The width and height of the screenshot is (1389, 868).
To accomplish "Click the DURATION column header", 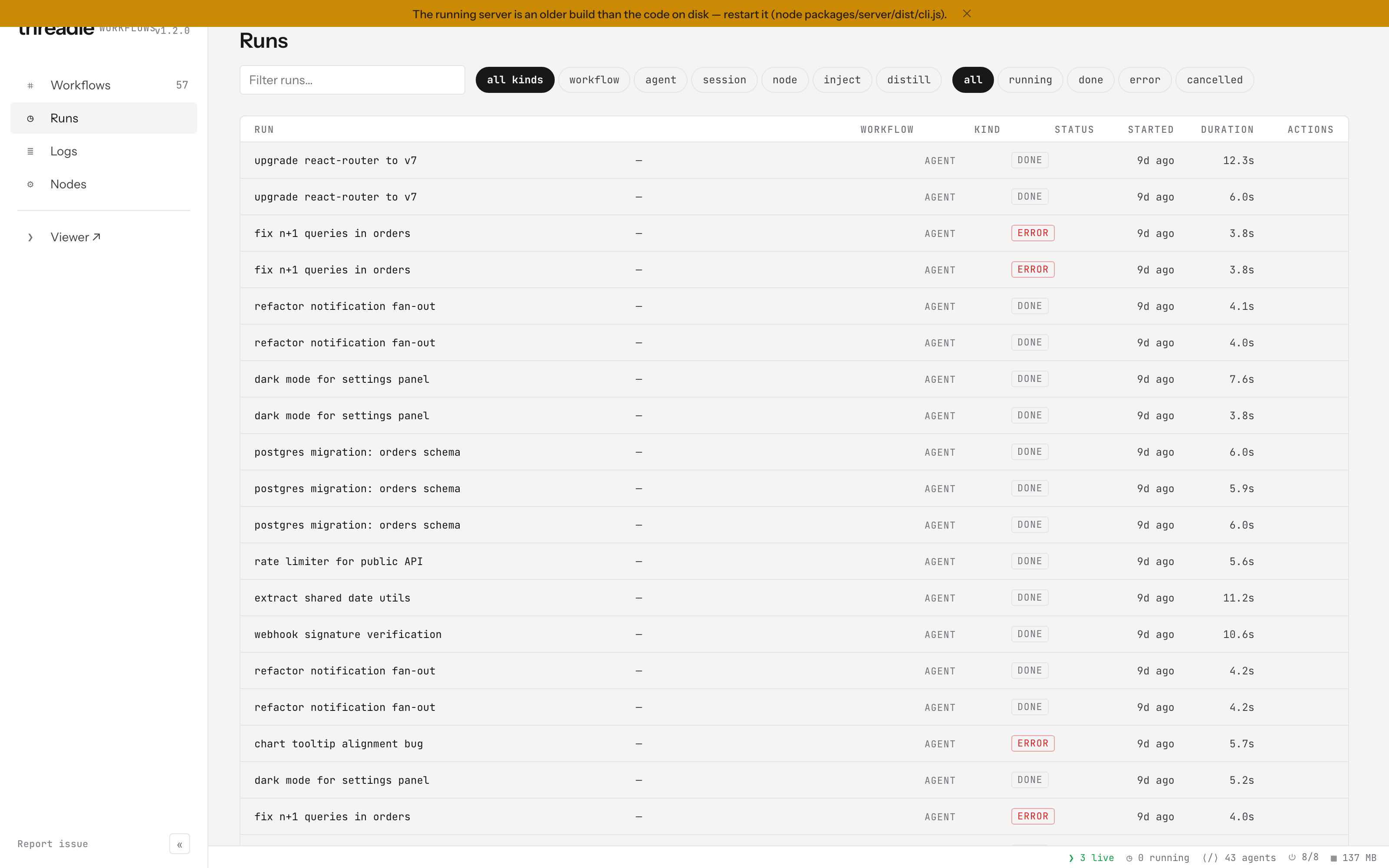I will tap(1227, 130).
